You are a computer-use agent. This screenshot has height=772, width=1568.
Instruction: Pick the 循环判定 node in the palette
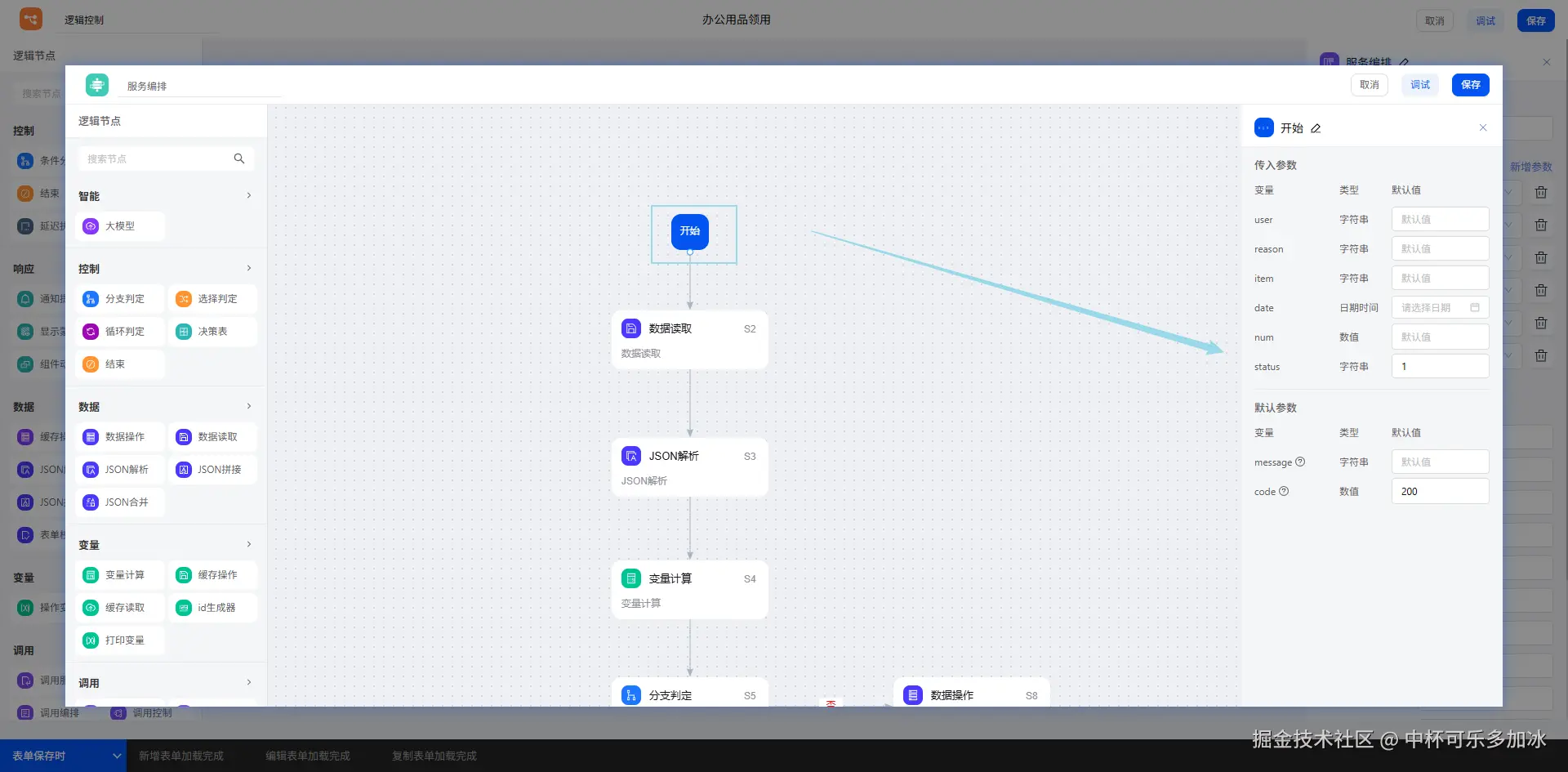(x=121, y=332)
